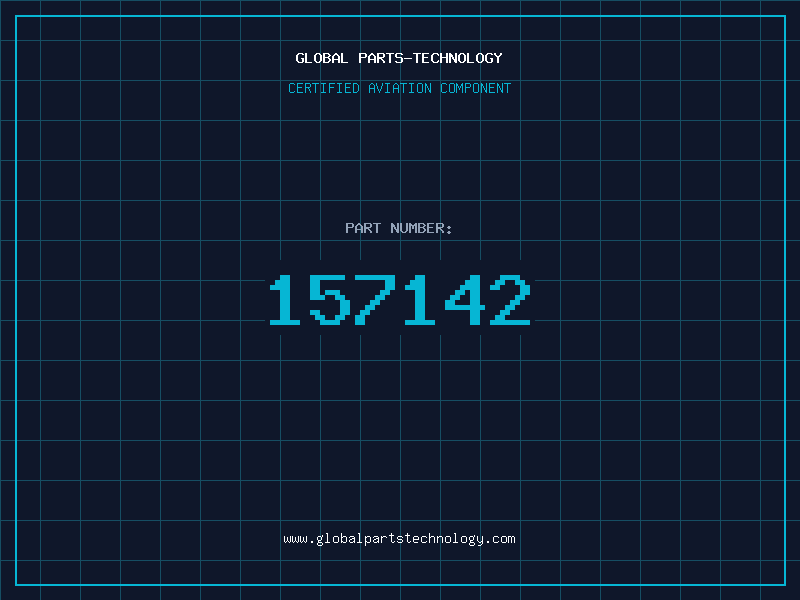
Task: Open the www.globalpartstechnology.com link
Action: point(399,539)
